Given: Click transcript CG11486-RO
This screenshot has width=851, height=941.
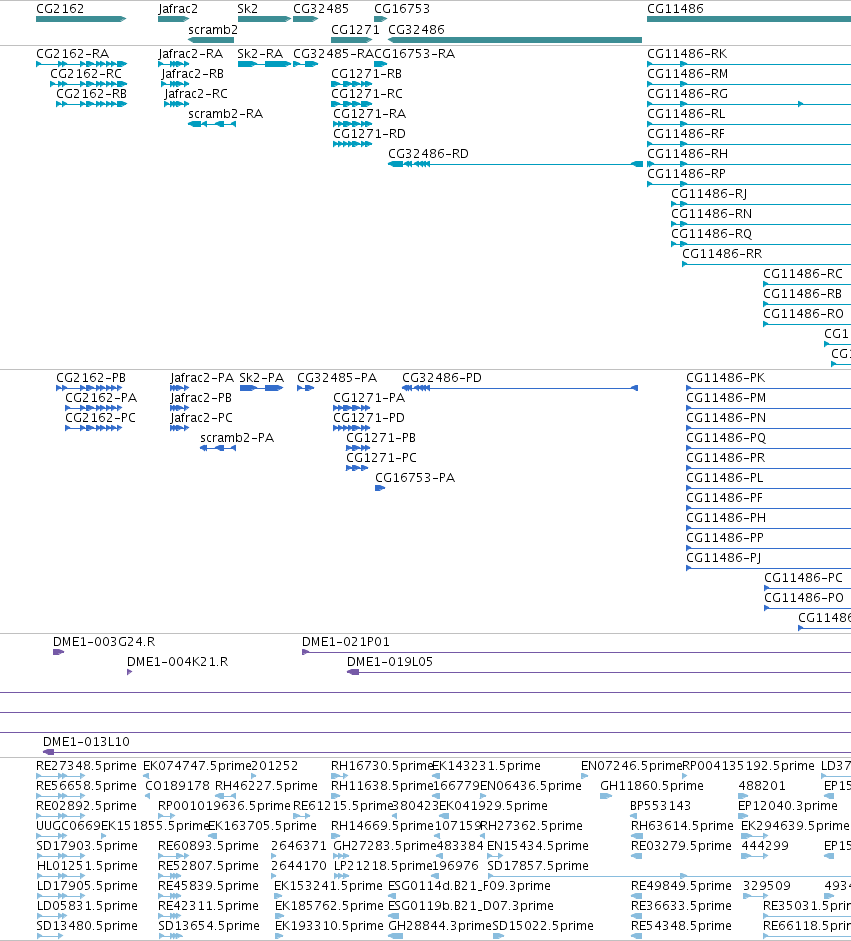Looking at the screenshot, I should [803, 314].
